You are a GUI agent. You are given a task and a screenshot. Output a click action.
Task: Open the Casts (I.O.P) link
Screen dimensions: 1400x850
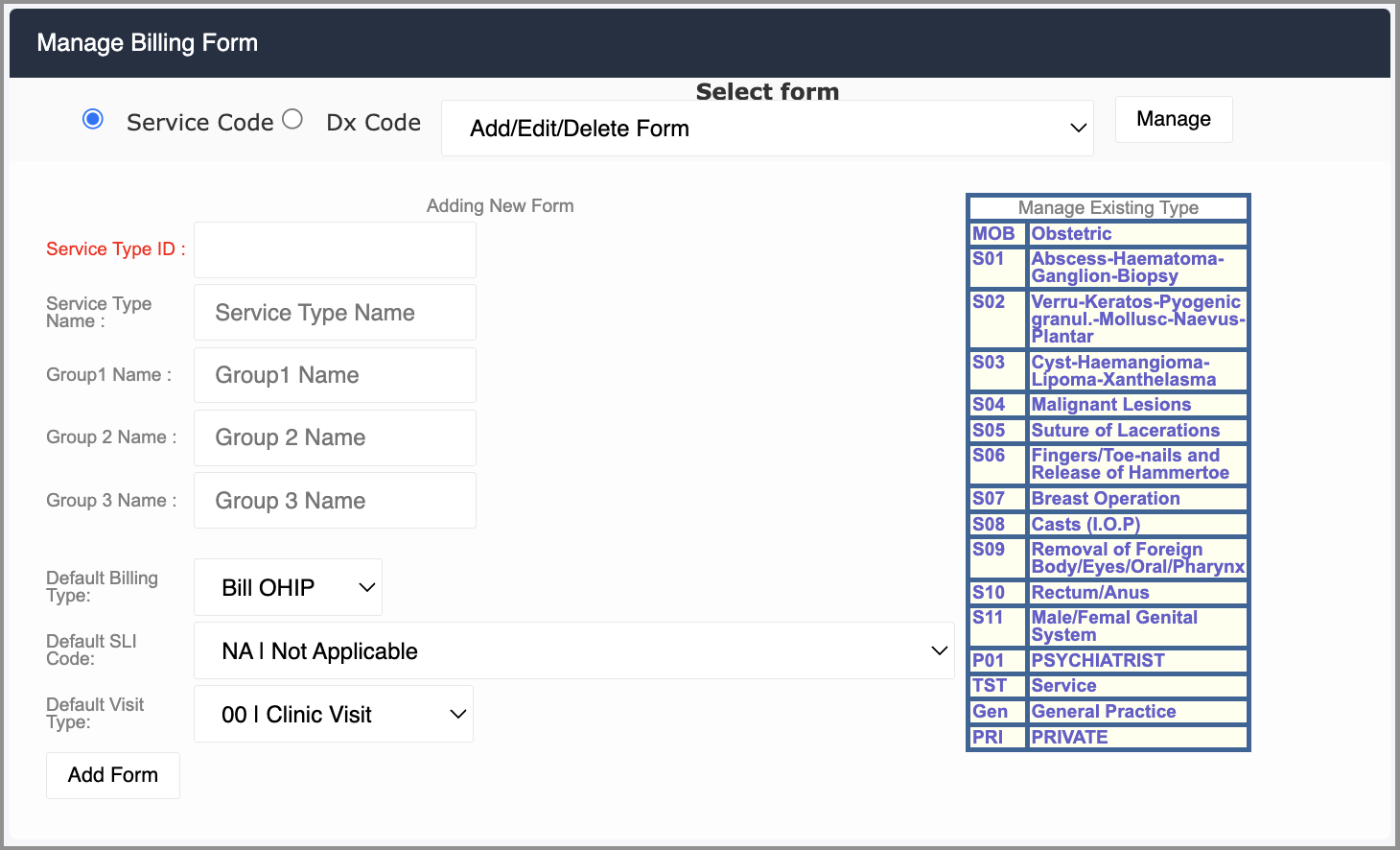click(x=1086, y=524)
